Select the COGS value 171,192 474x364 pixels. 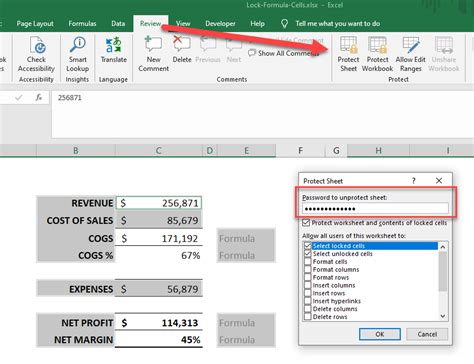(159, 238)
